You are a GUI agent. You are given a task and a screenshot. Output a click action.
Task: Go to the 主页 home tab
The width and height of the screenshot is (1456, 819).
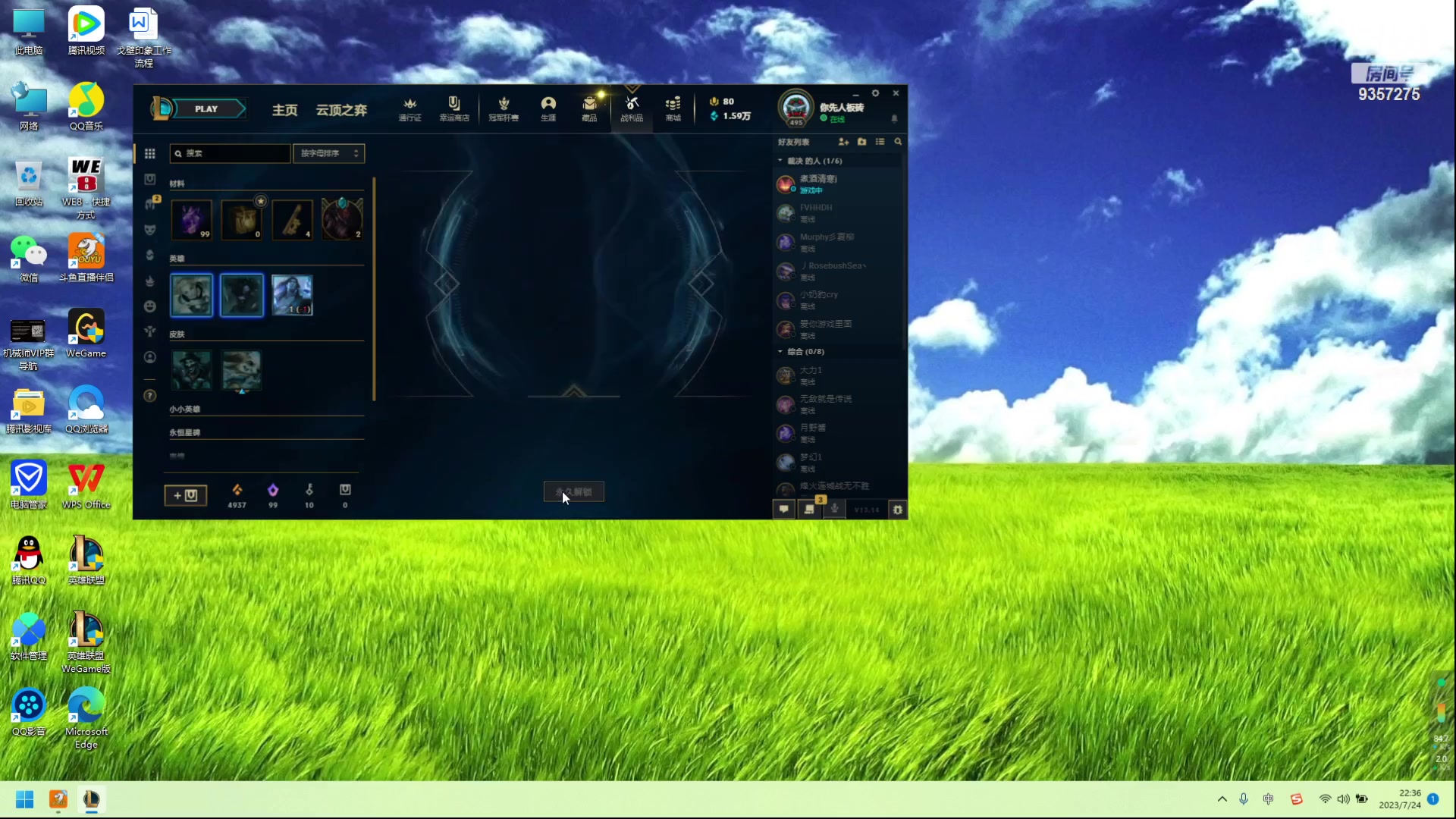(x=285, y=110)
